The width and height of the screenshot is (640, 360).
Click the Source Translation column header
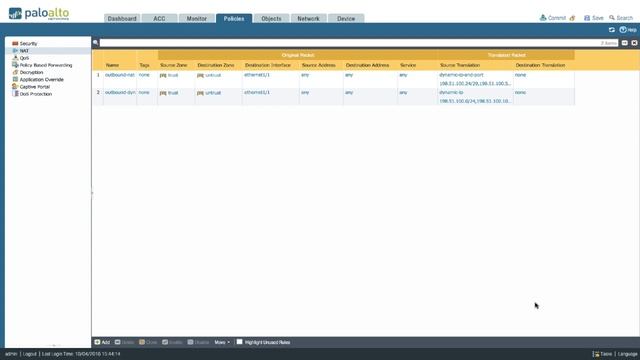tap(460, 65)
